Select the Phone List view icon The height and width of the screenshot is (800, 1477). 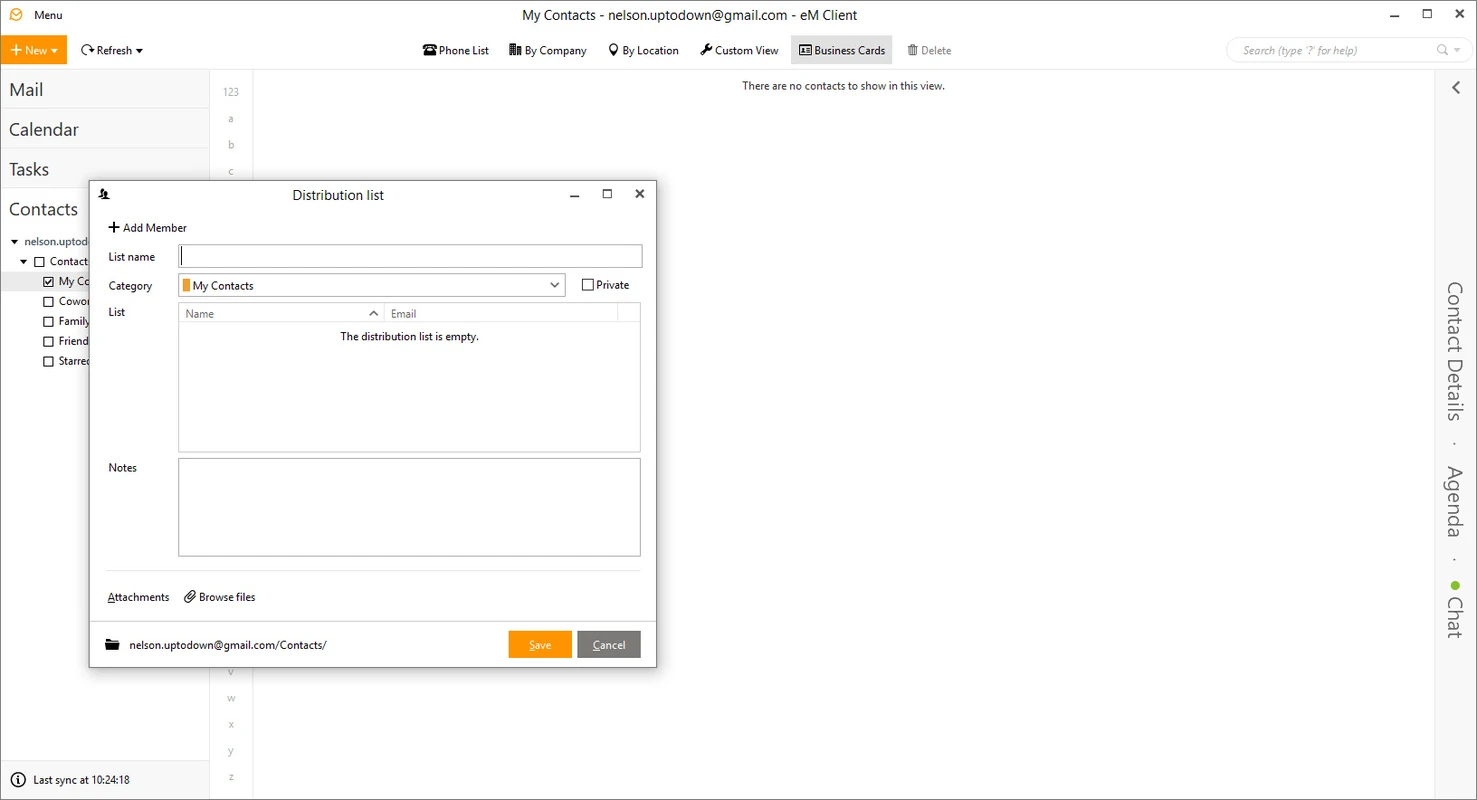(429, 49)
